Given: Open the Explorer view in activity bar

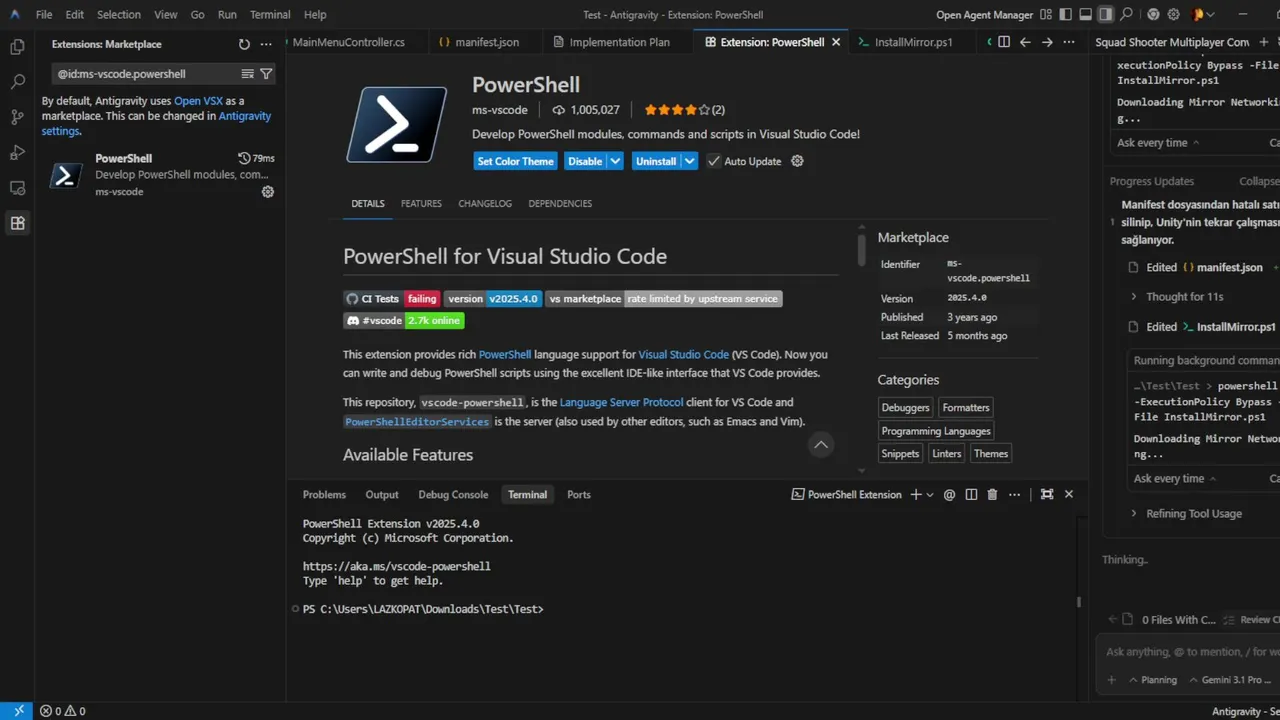Looking at the screenshot, I should 17,47.
